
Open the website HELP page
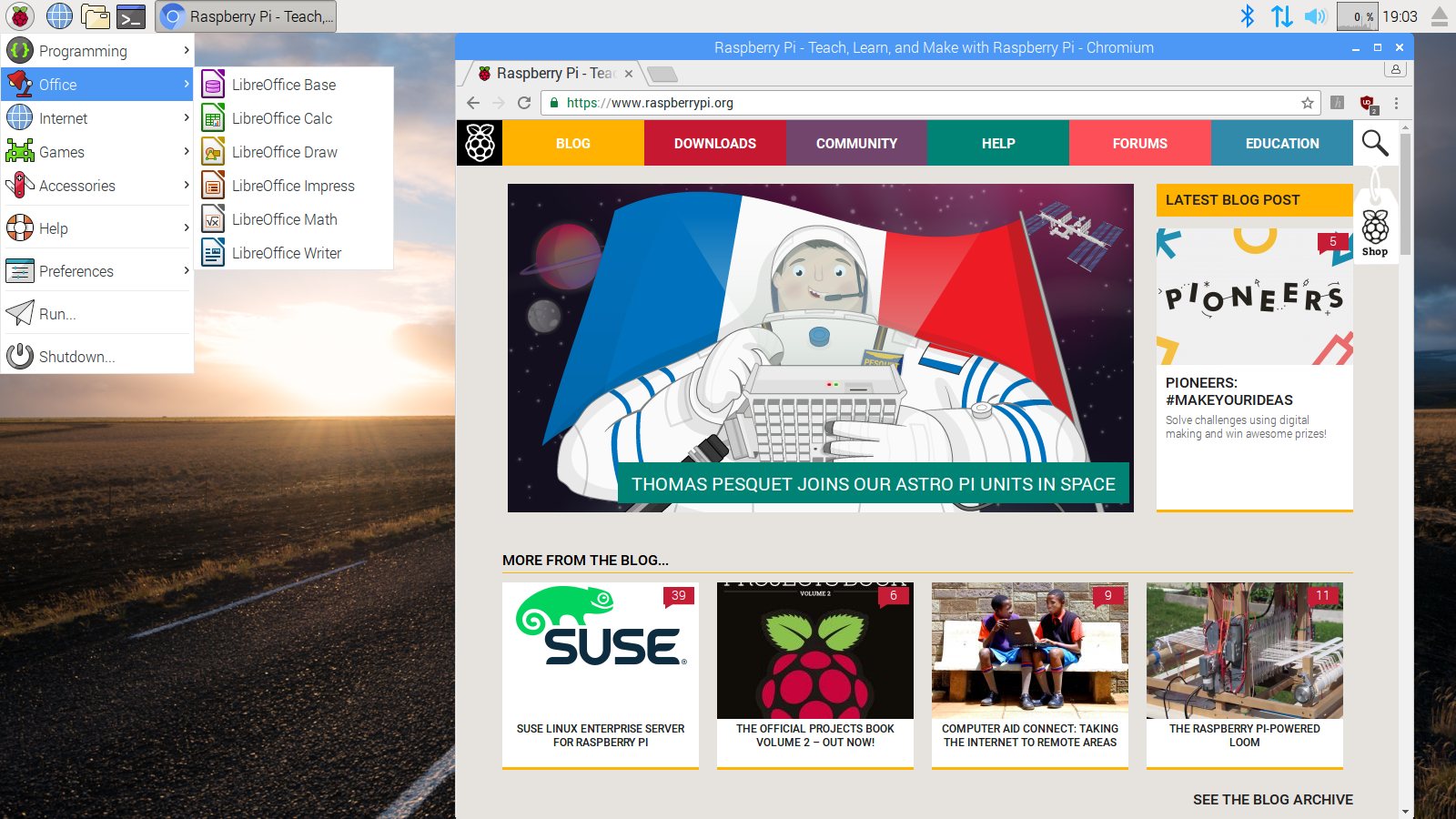pos(998,143)
